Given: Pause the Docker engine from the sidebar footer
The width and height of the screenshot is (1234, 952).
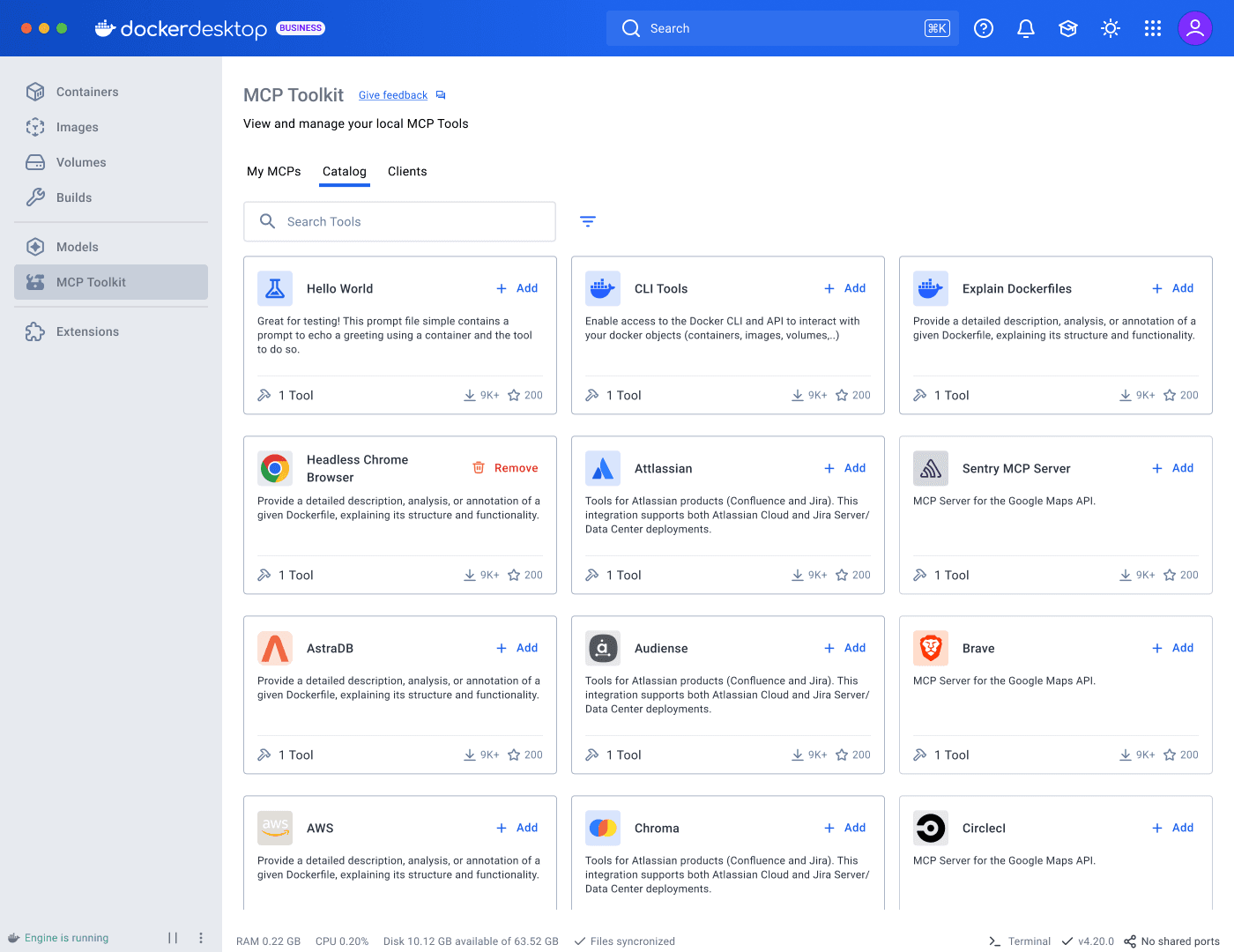Looking at the screenshot, I should coord(173,938).
